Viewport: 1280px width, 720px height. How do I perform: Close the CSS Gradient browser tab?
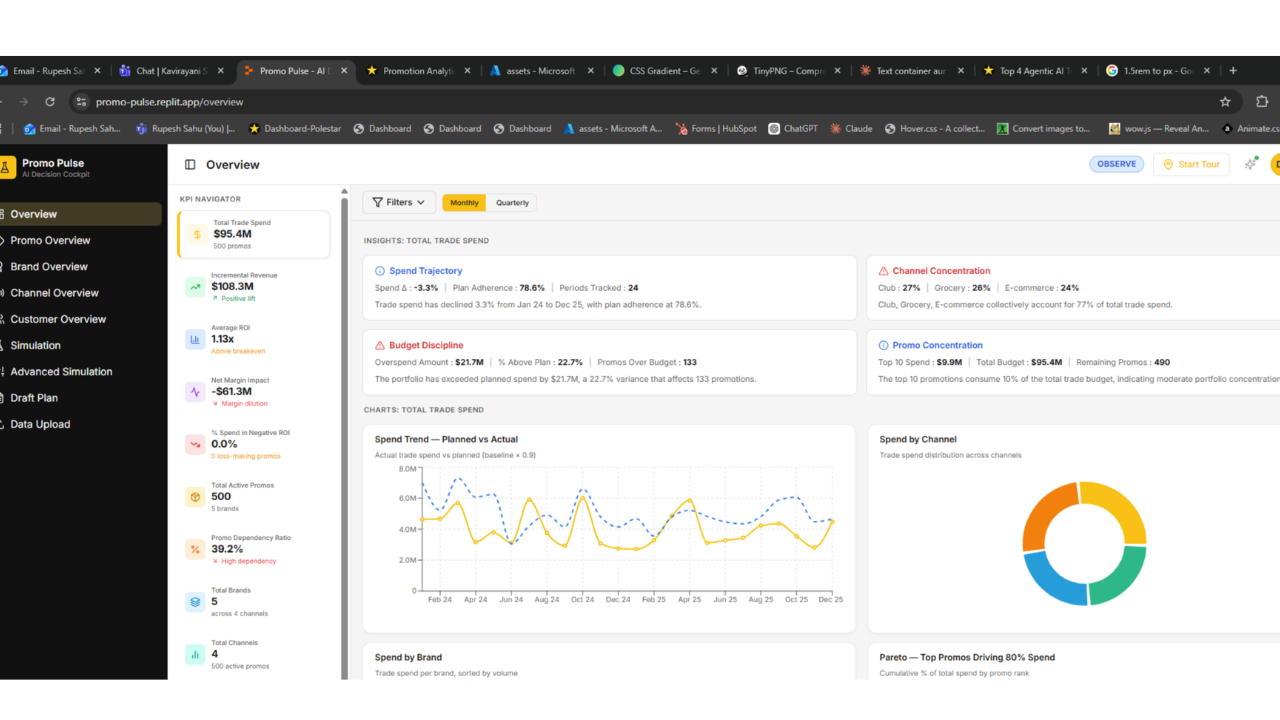pos(714,71)
